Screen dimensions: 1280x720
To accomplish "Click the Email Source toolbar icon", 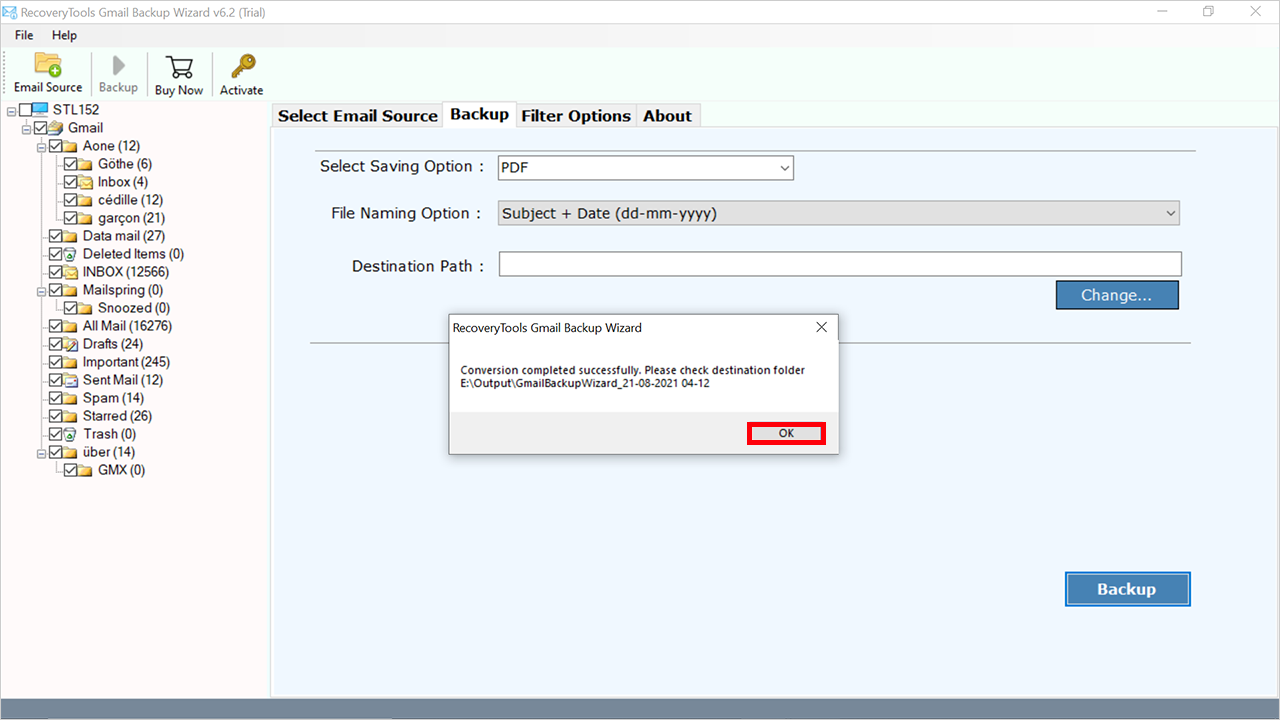I will [x=48, y=65].
